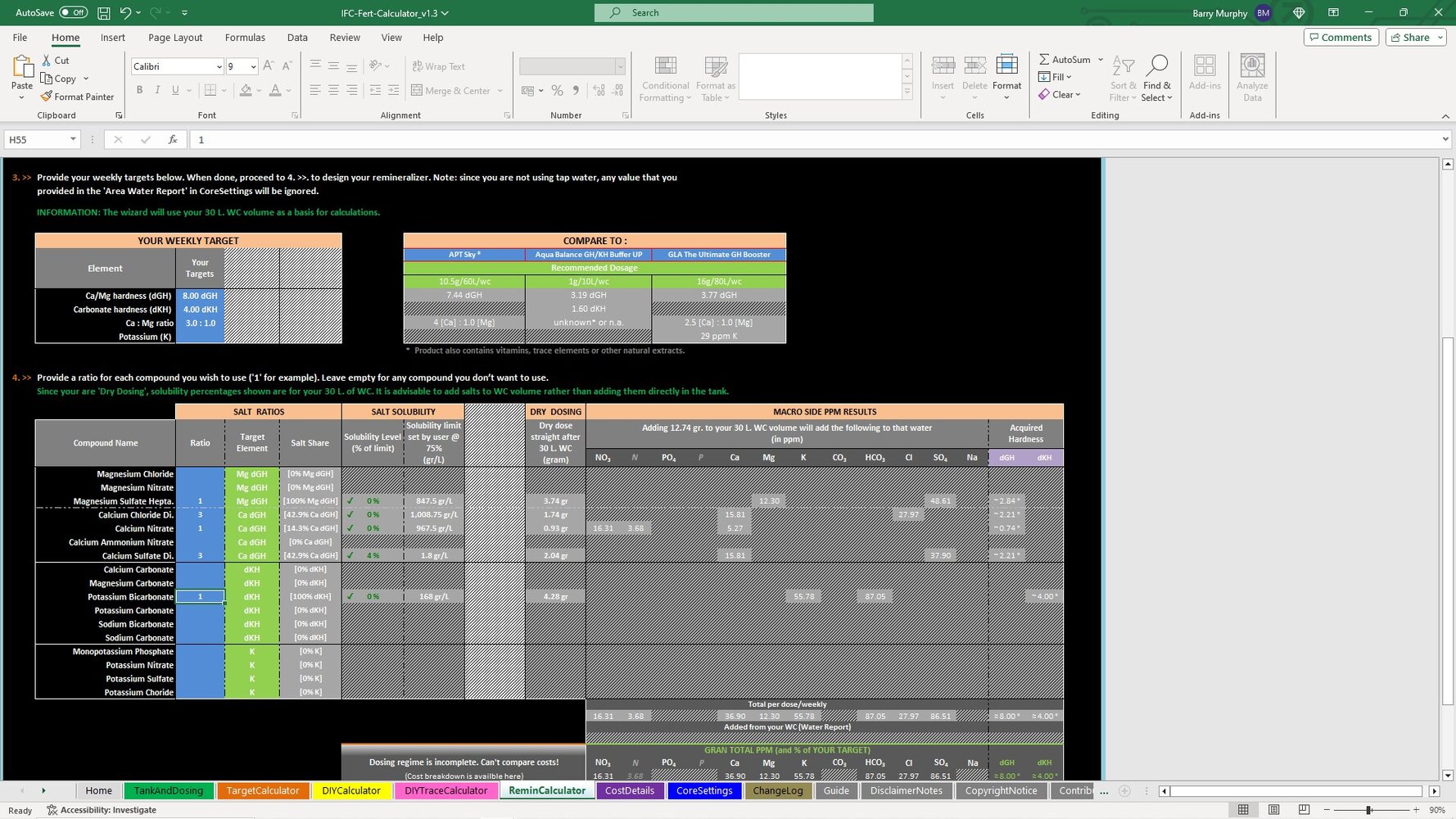Click Find & Select magnifier

pos(1157,67)
